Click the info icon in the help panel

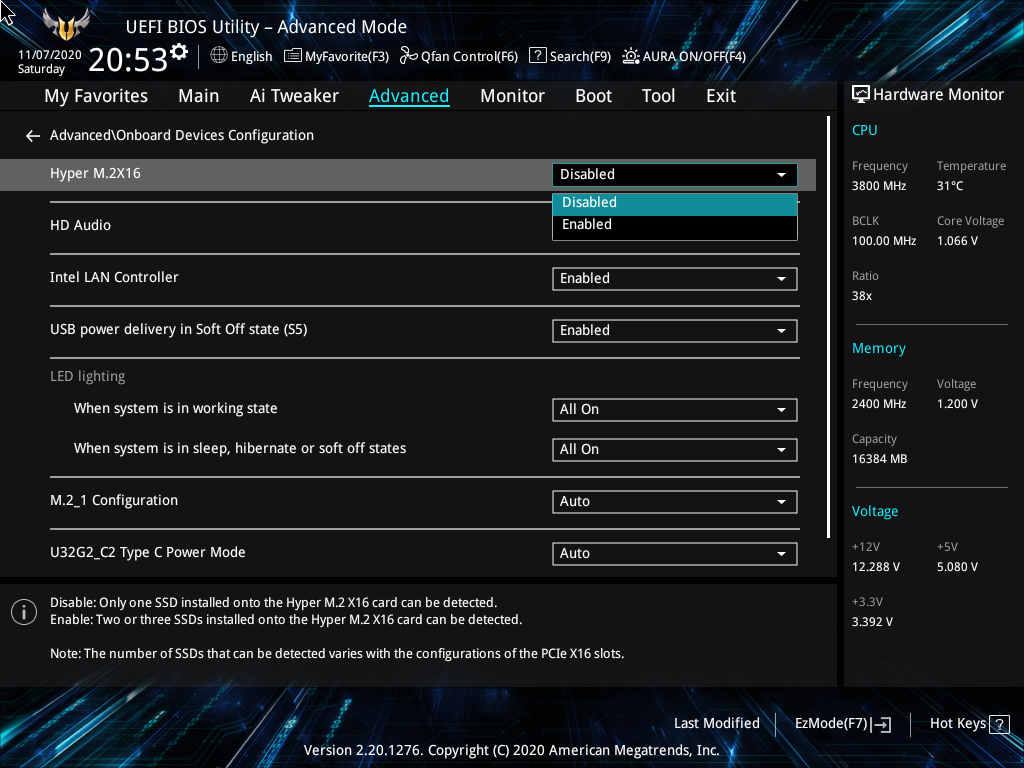point(24,612)
